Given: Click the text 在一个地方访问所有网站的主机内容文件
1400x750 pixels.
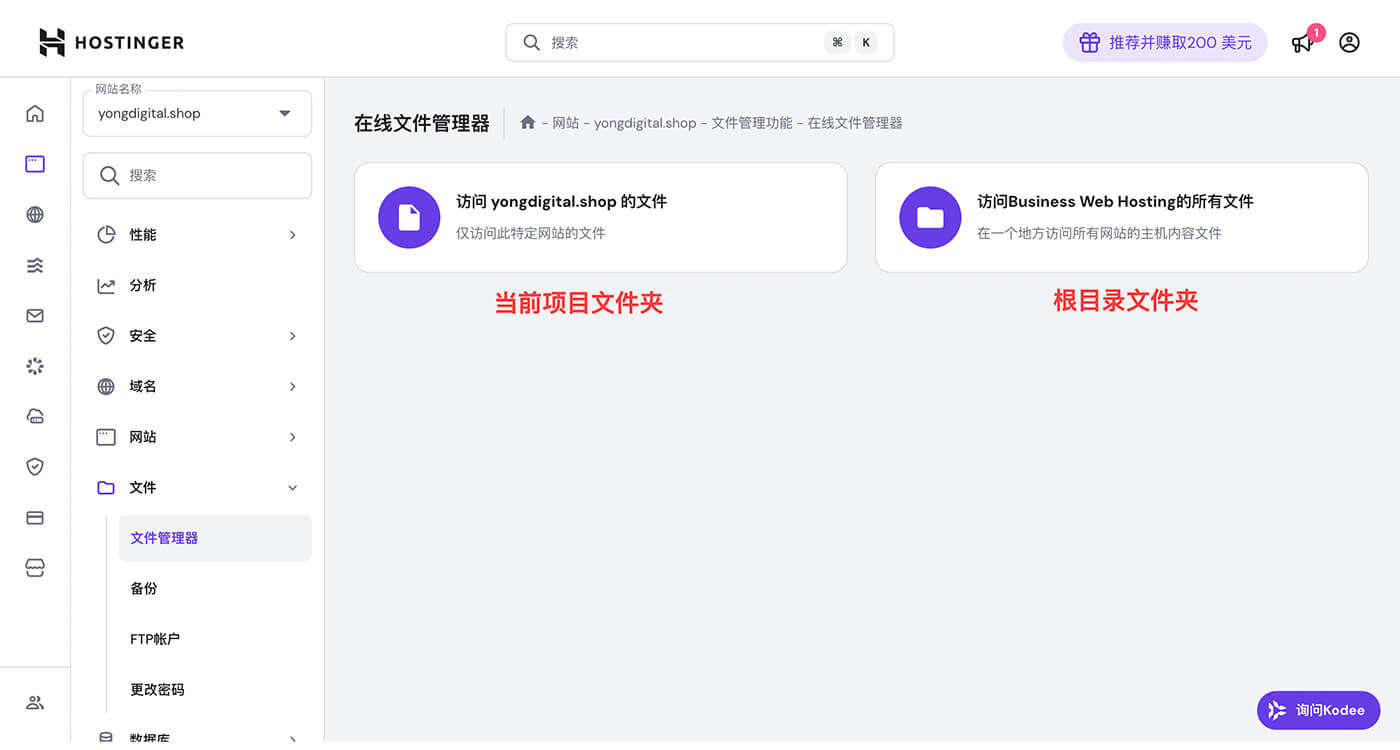Looking at the screenshot, I should [x=1099, y=233].
